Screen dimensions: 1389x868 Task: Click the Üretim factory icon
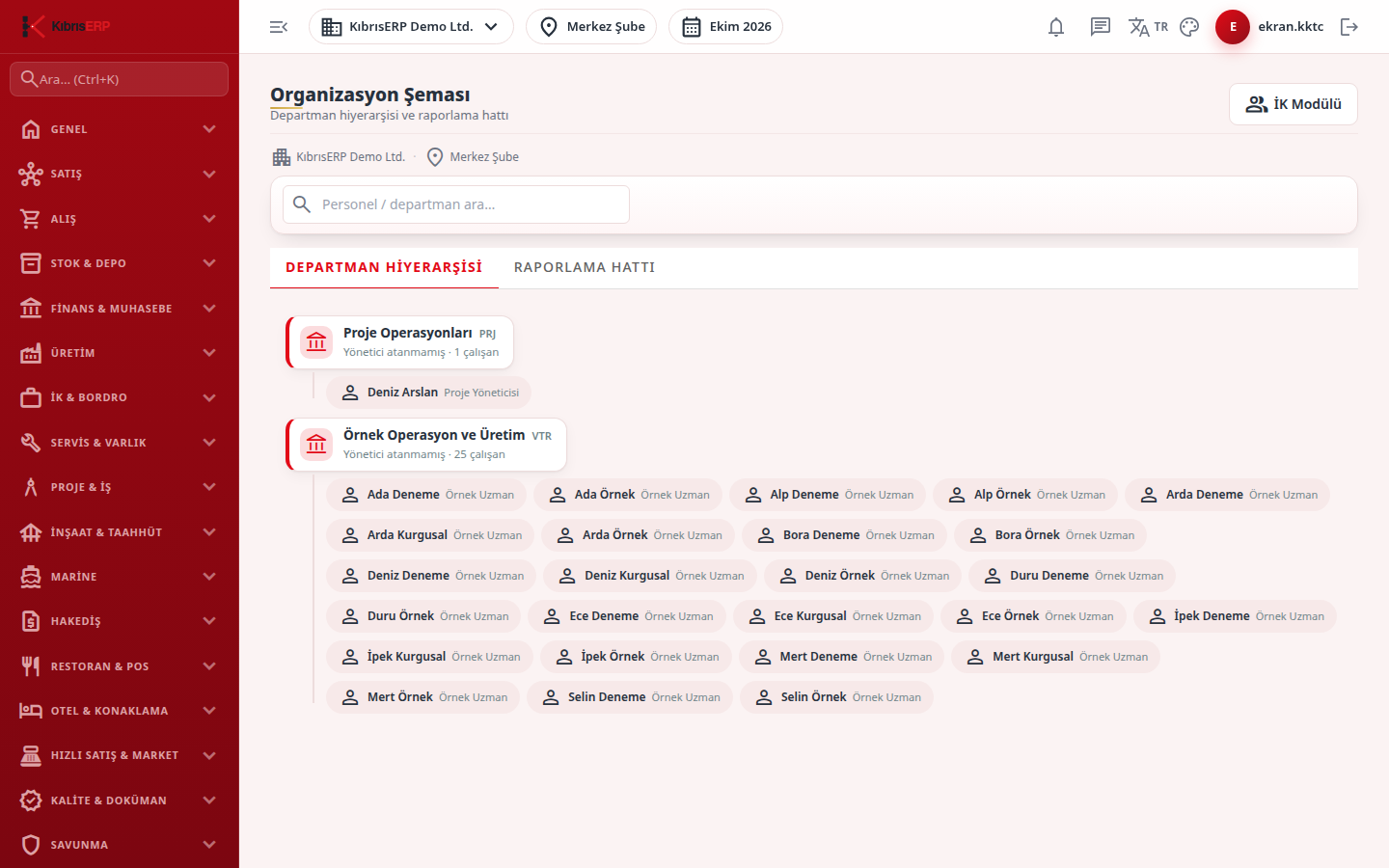(31, 353)
